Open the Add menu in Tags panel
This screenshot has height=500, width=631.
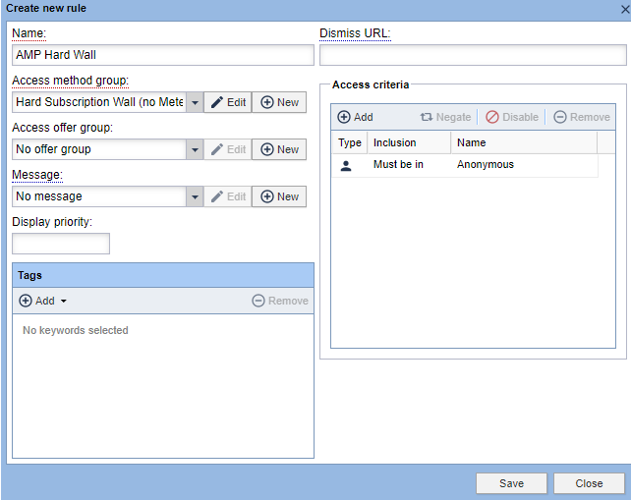[x=43, y=300]
